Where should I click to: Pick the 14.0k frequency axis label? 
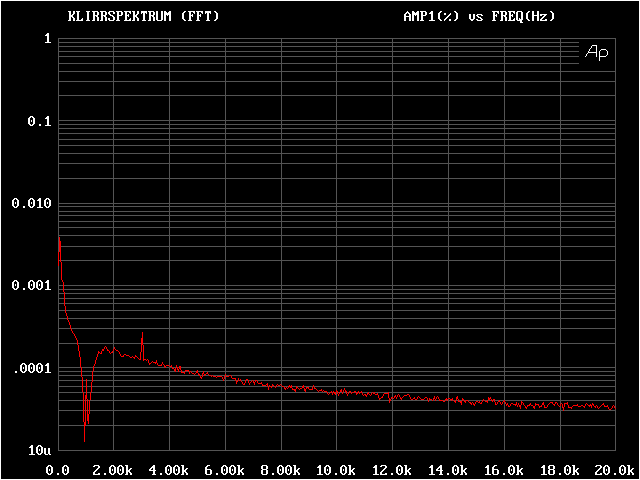(x=447, y=469)
